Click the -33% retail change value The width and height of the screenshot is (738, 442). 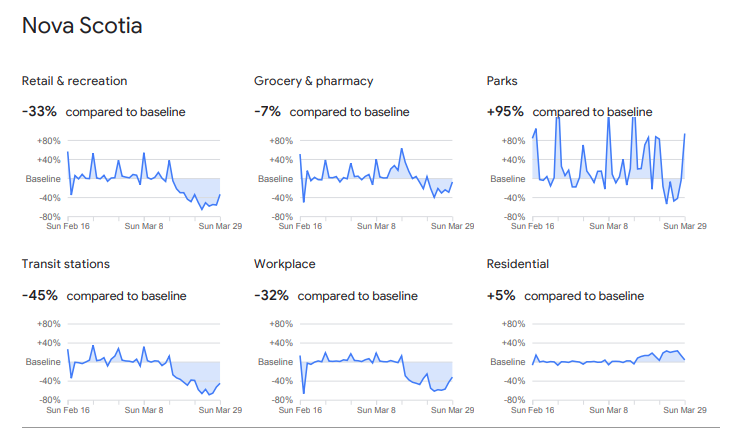coord(39,112)
